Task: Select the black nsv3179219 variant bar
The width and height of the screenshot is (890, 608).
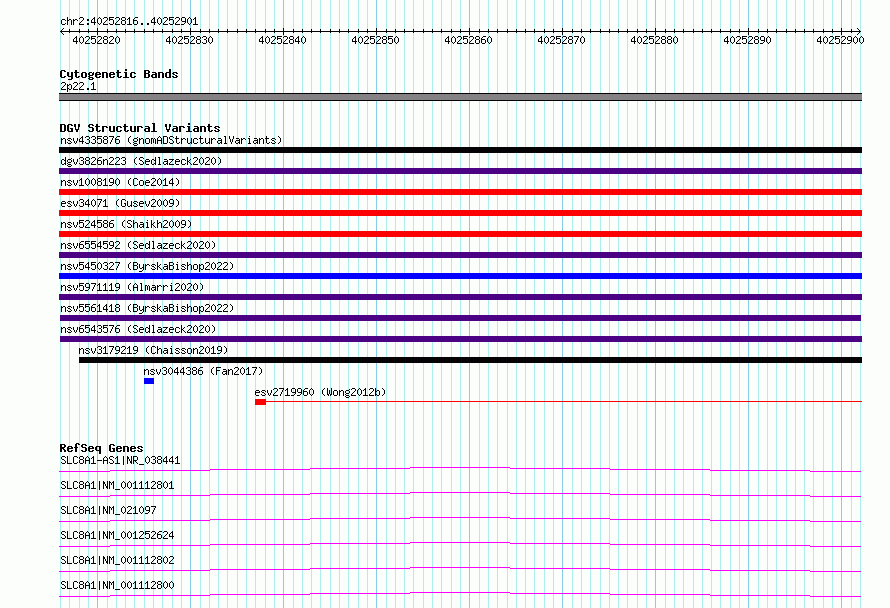Action: (471, 360)
